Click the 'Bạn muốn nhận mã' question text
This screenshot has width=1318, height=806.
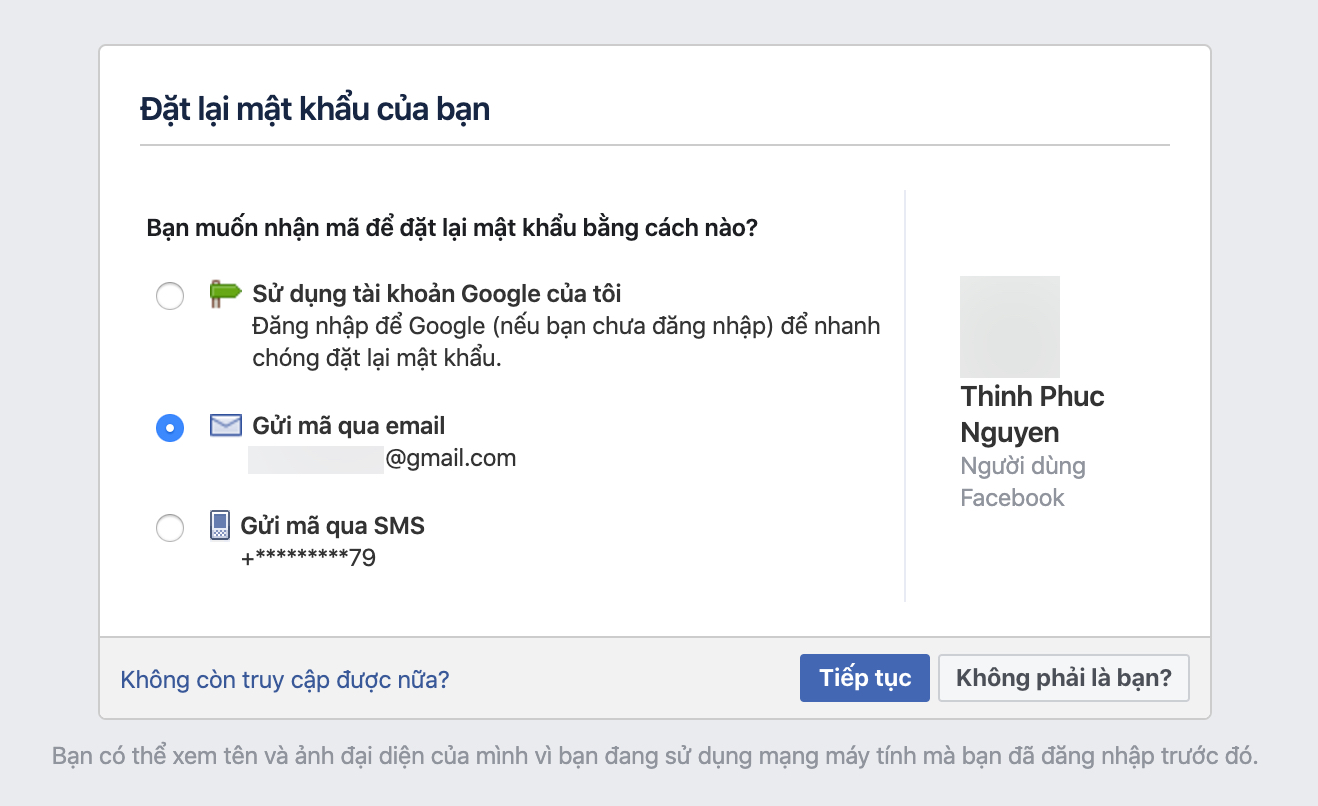click(x=452, y=228)
